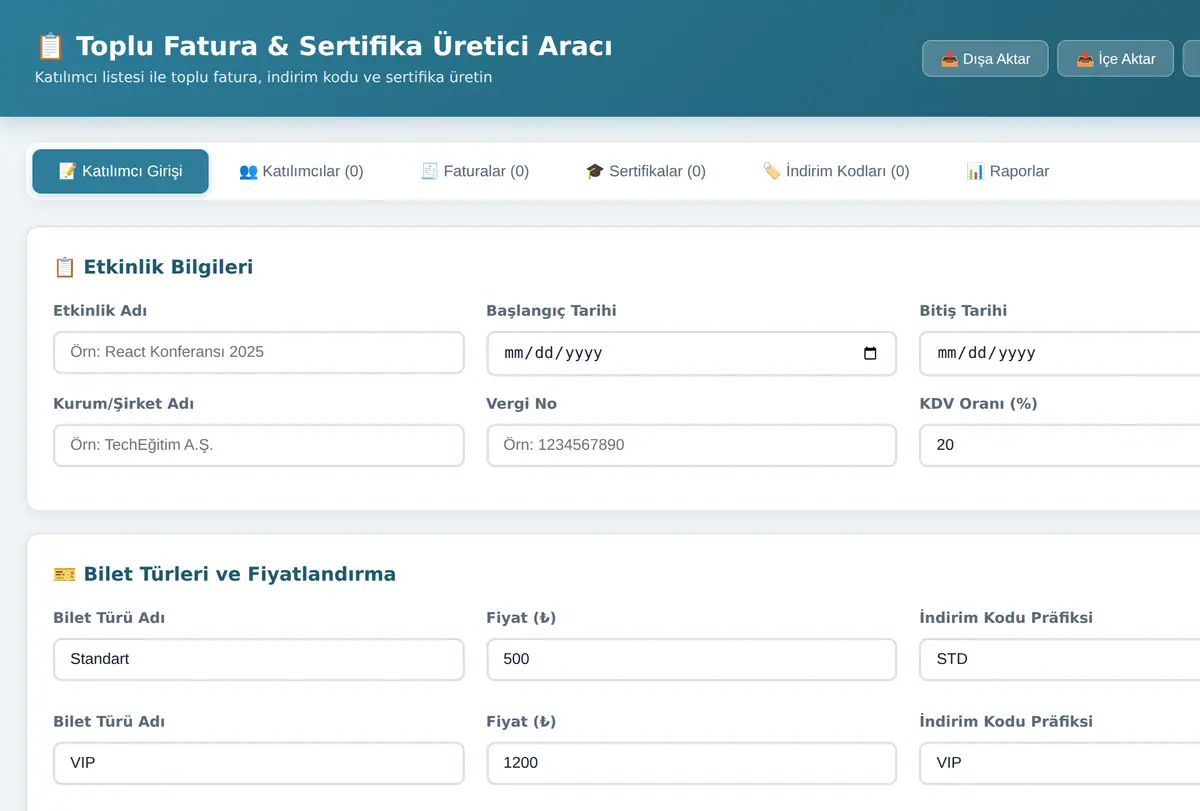This screenshot has height=811, width=1200.
Task: Open the Sertifikalar (0) tab
Action: (646, 171)
